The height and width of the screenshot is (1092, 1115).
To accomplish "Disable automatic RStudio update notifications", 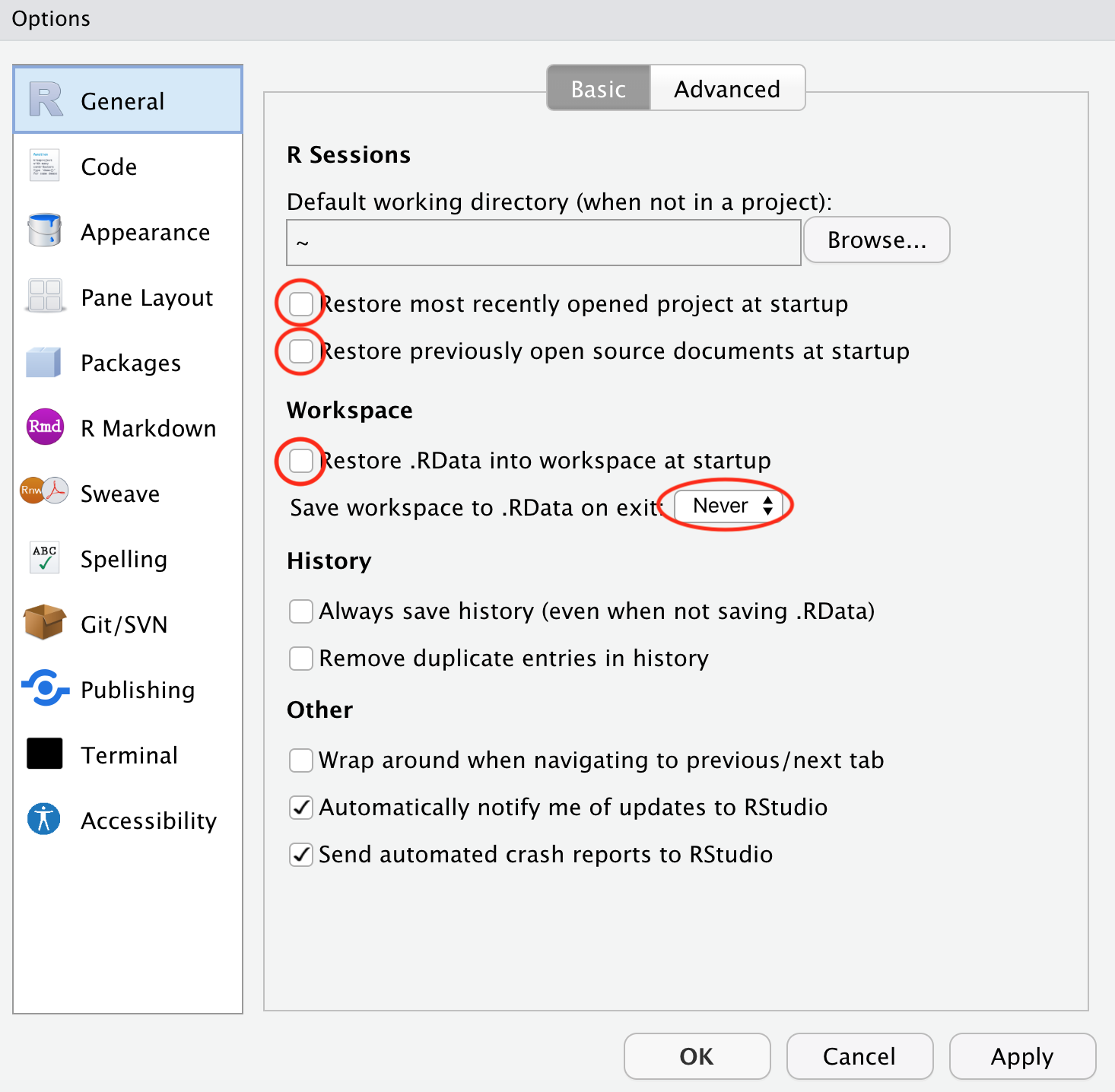I will 301,808.
